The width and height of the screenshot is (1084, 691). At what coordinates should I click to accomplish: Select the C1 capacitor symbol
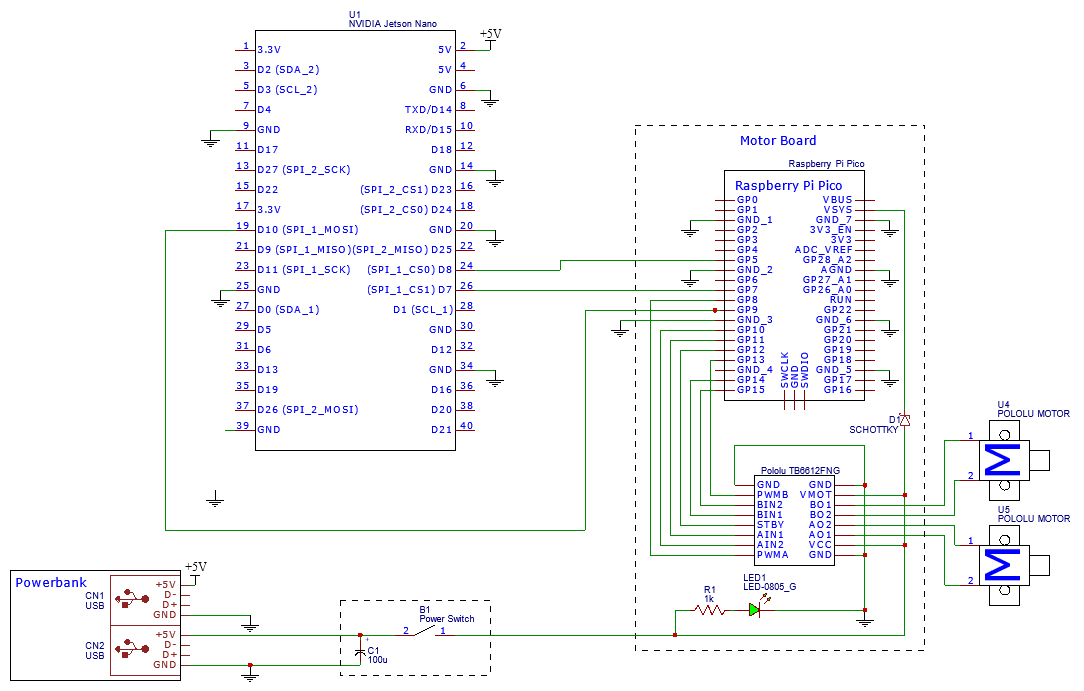[360, 651]
